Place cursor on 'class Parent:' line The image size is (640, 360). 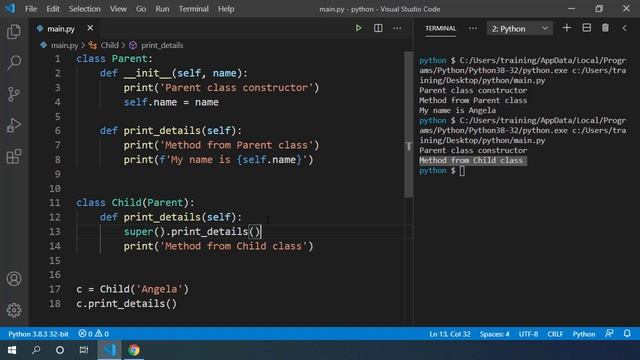pyautogui.click(x=114, y=59)
